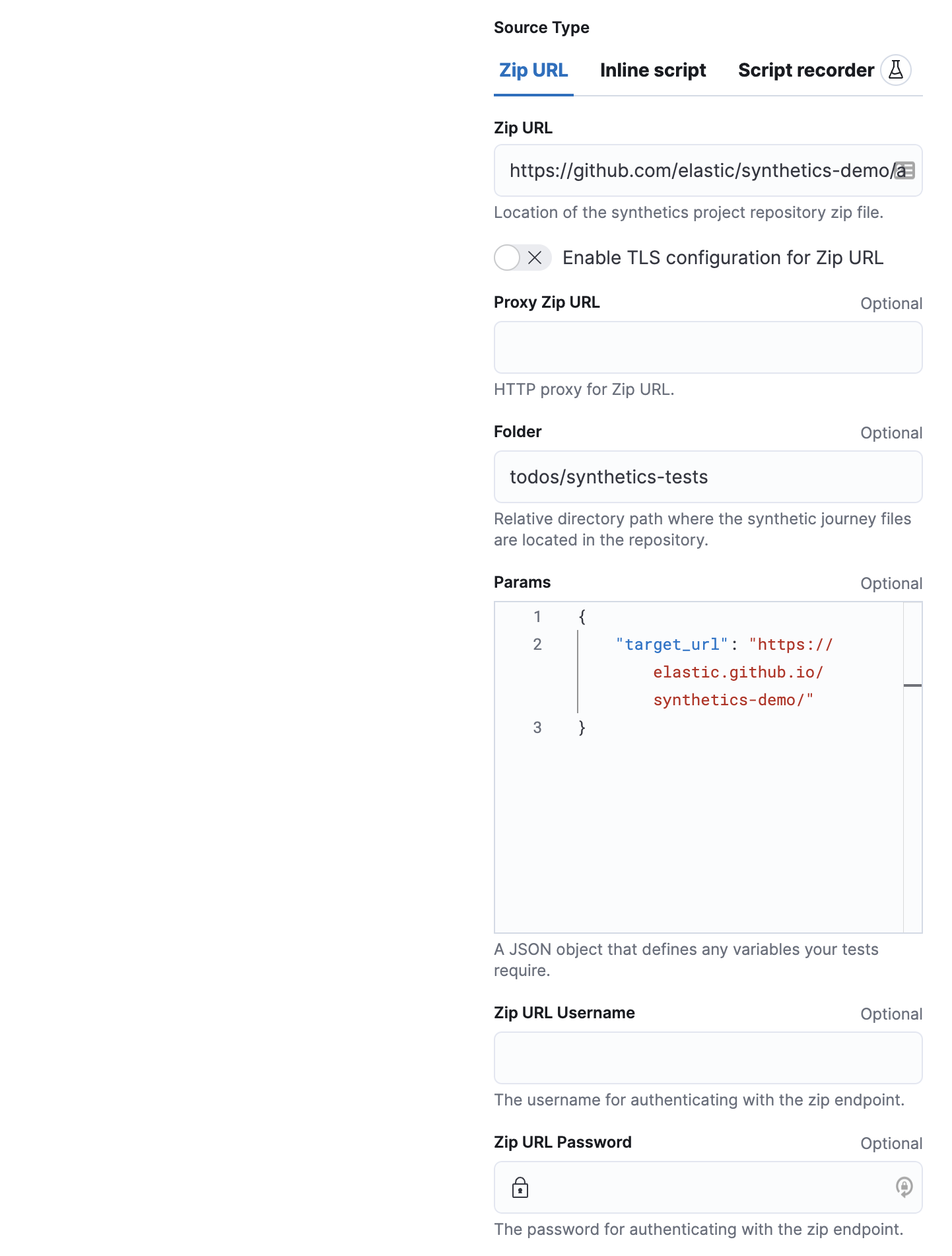Click the Folder field containing todos/synthetics-tests
Viewport: 952px width, 1256px height.
[x=708, y=476]
